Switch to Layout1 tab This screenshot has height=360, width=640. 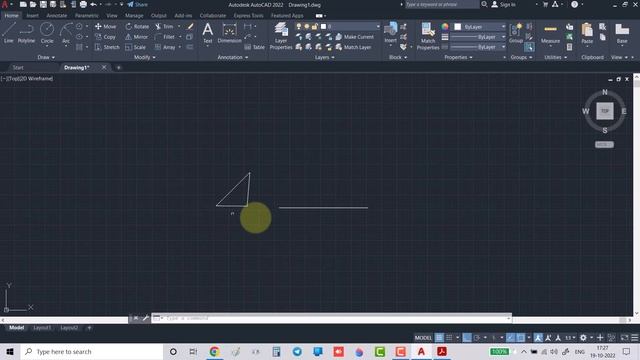[42, 328]
